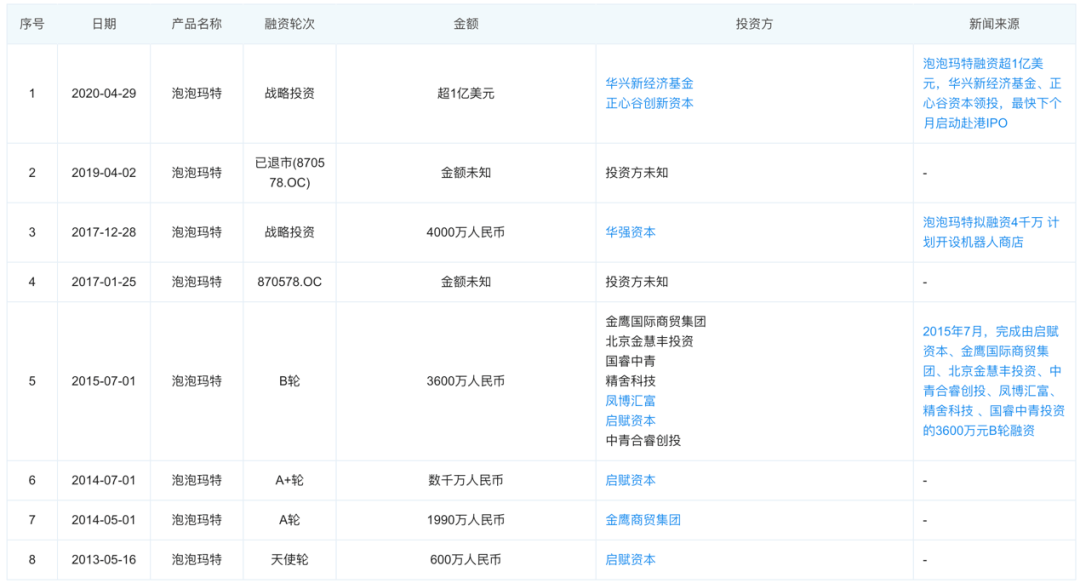The width and height of the screenshot is (1080, 583).
Task: Click the 金额 column header
Action: coord(467,23)
